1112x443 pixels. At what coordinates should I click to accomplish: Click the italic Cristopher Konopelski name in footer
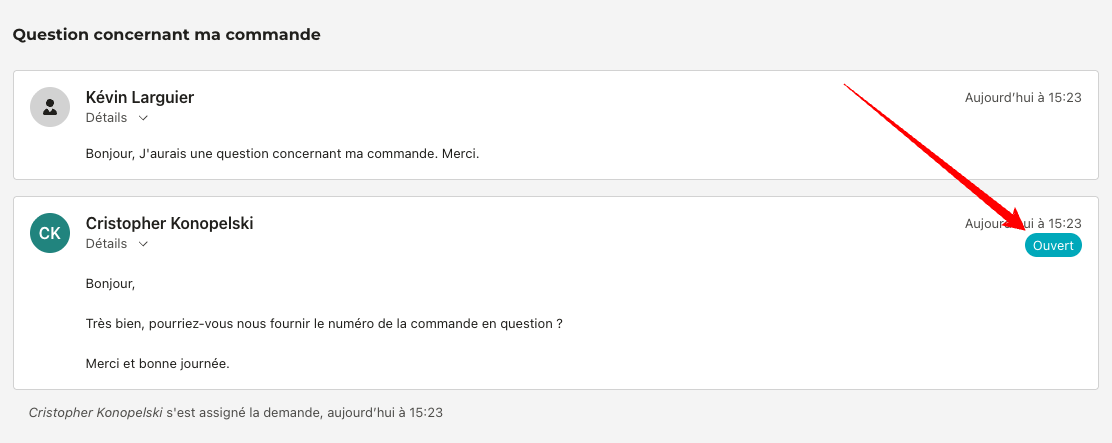[x=95, y=412]
